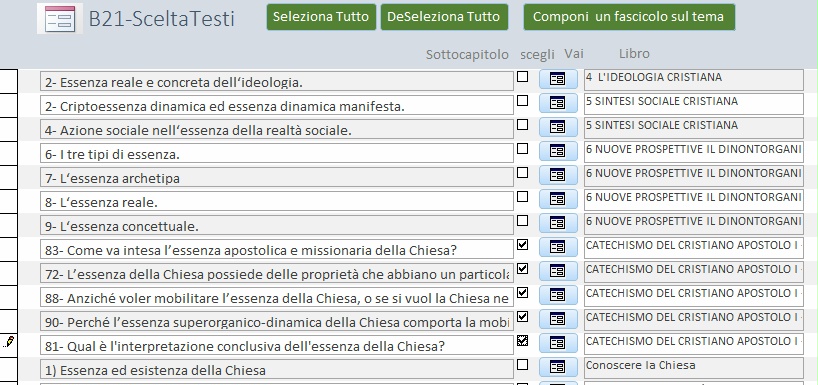Open Vai icon for L'essenza reale row
818x385 pixels.
558,199
